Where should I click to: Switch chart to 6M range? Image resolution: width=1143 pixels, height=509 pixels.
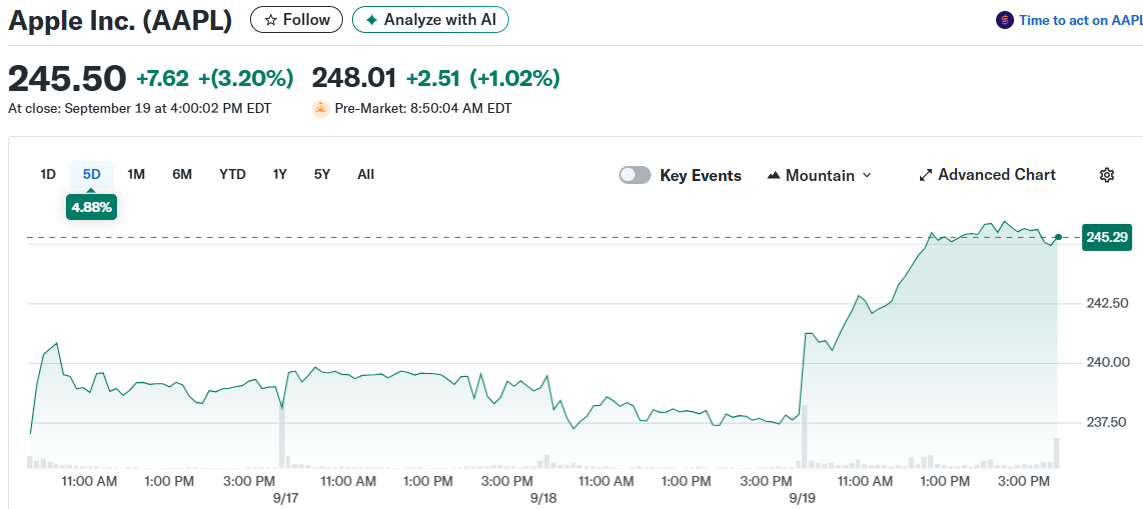click(182, 174)
